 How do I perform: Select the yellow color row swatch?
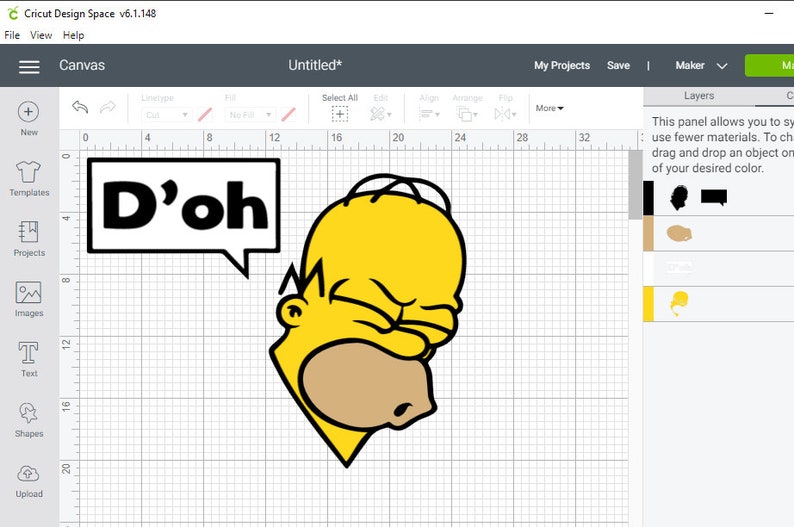648,304
